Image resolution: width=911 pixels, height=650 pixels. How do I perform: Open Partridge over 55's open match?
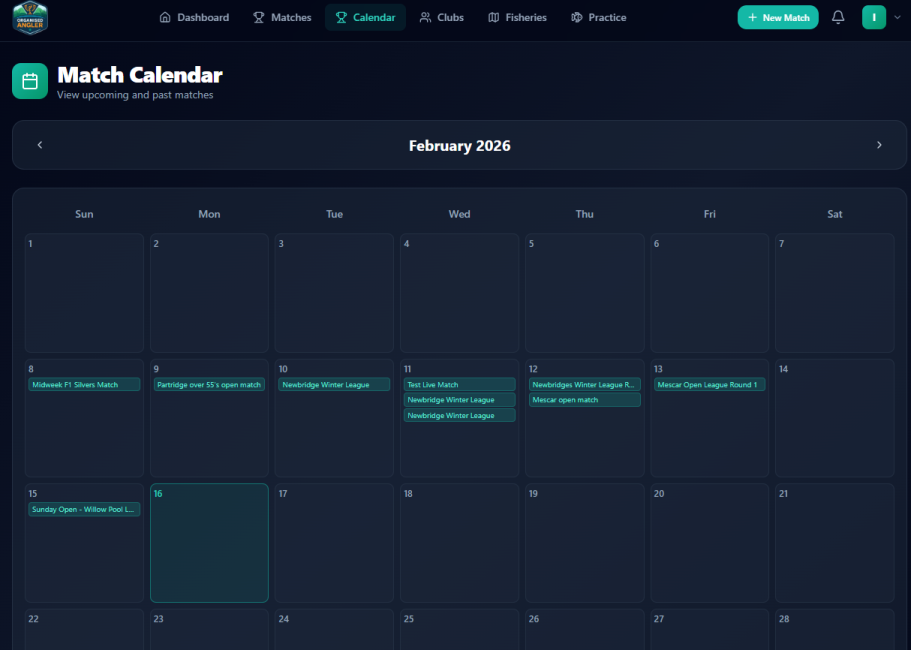209,385
